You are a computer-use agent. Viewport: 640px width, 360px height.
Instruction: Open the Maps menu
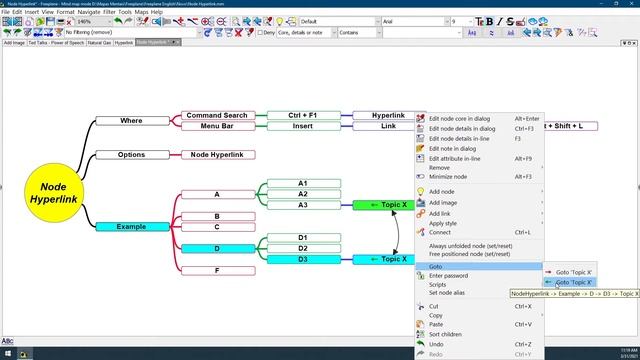pos(141,12)
